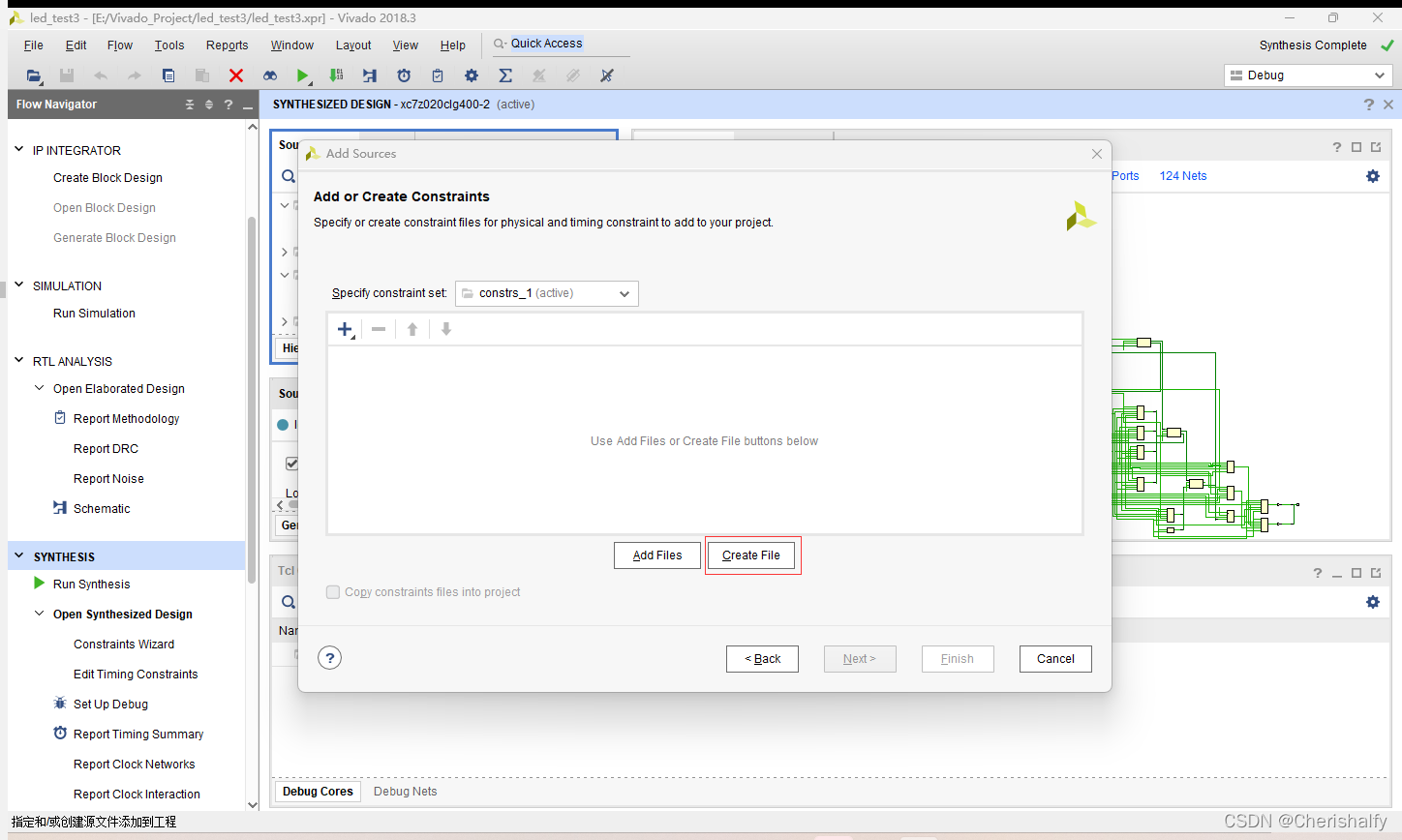Open project toolbar icon
The image size is (1402, 840).
tap(34, 75)
